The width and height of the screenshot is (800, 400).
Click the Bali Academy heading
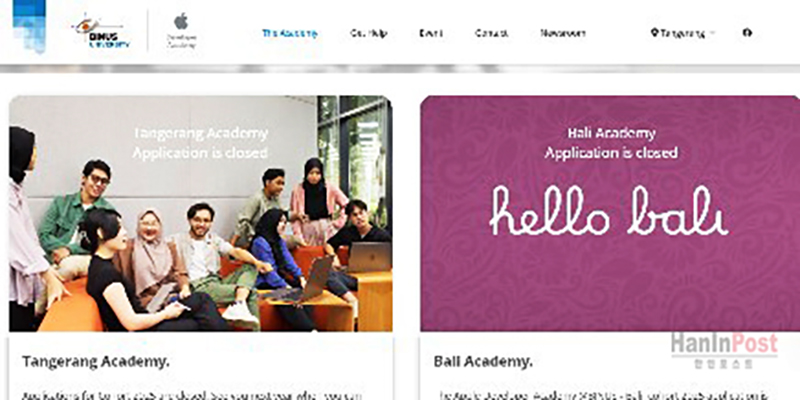click(483, 362)
